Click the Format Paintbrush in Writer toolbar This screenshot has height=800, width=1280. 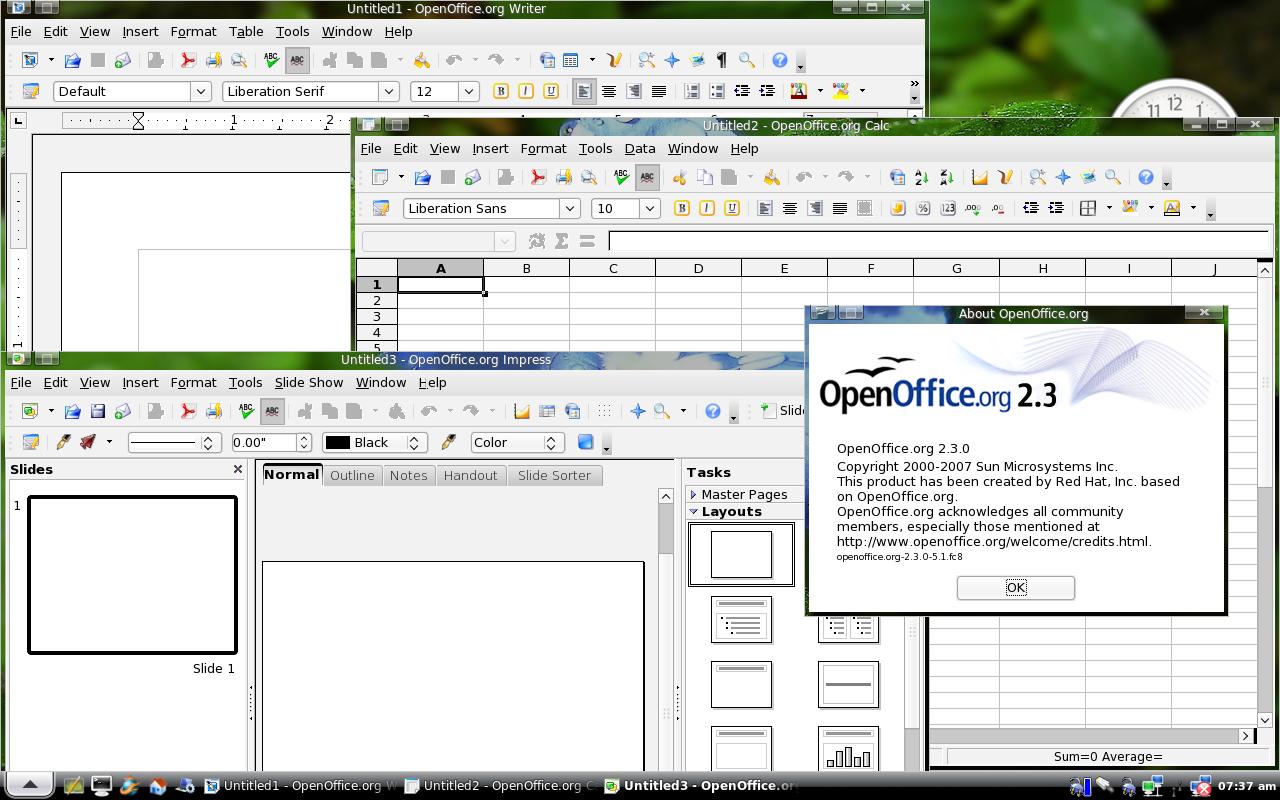(x=421, y=60)
